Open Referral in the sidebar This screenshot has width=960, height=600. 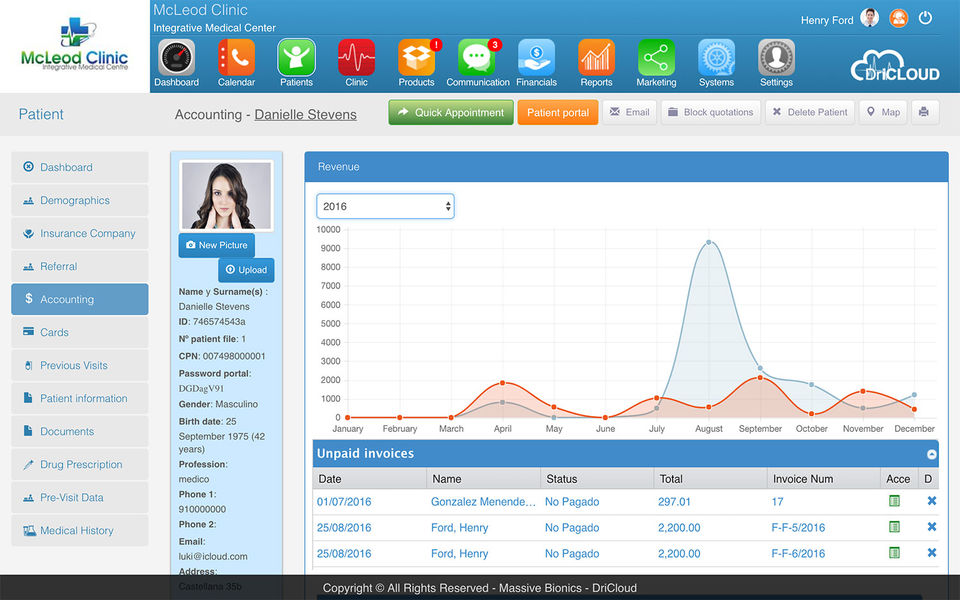tap(80, 266)
